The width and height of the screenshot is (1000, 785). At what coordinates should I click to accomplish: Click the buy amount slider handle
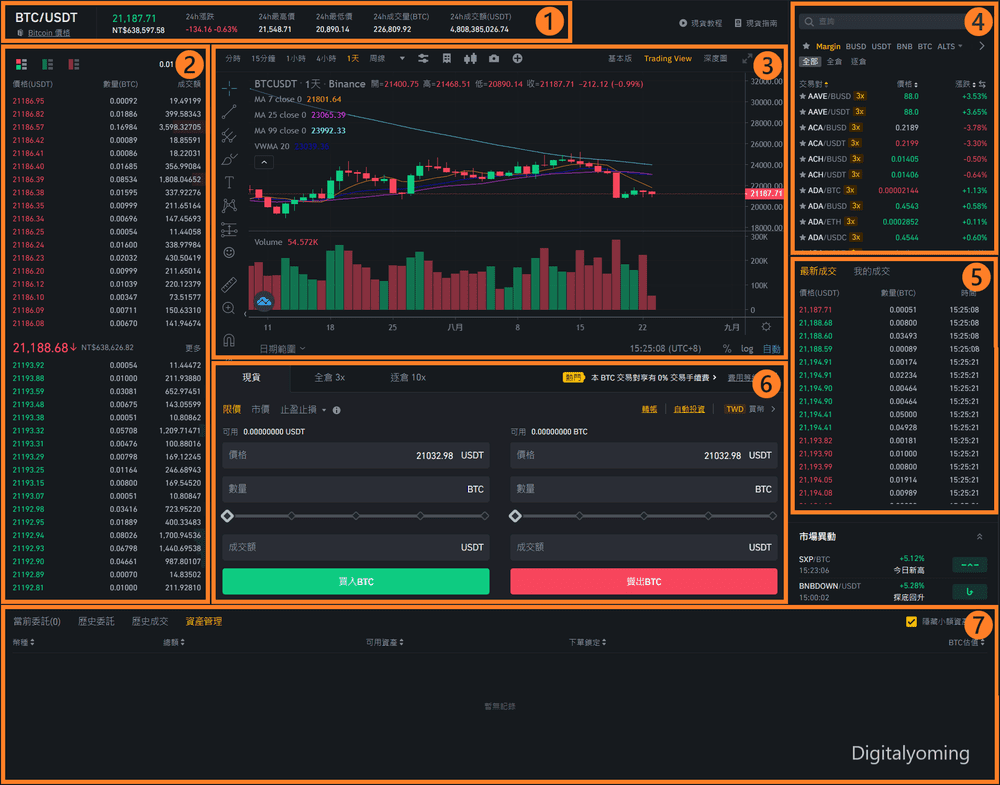coord(228,515)
